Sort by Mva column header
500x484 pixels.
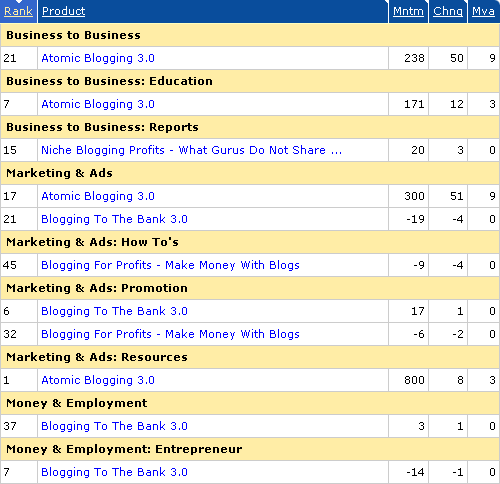pos(483,11)
